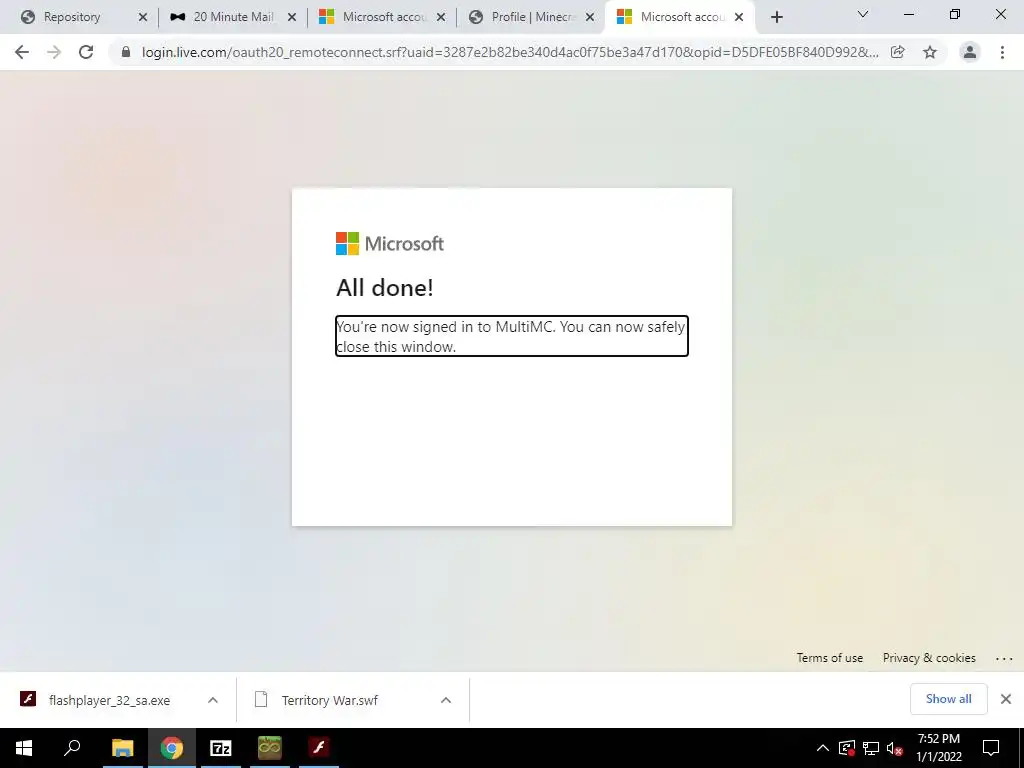Viewport: 1024px width, 768px height.
Task: Open MultiMC launcher taskbar icon
Action: point(269,748)
